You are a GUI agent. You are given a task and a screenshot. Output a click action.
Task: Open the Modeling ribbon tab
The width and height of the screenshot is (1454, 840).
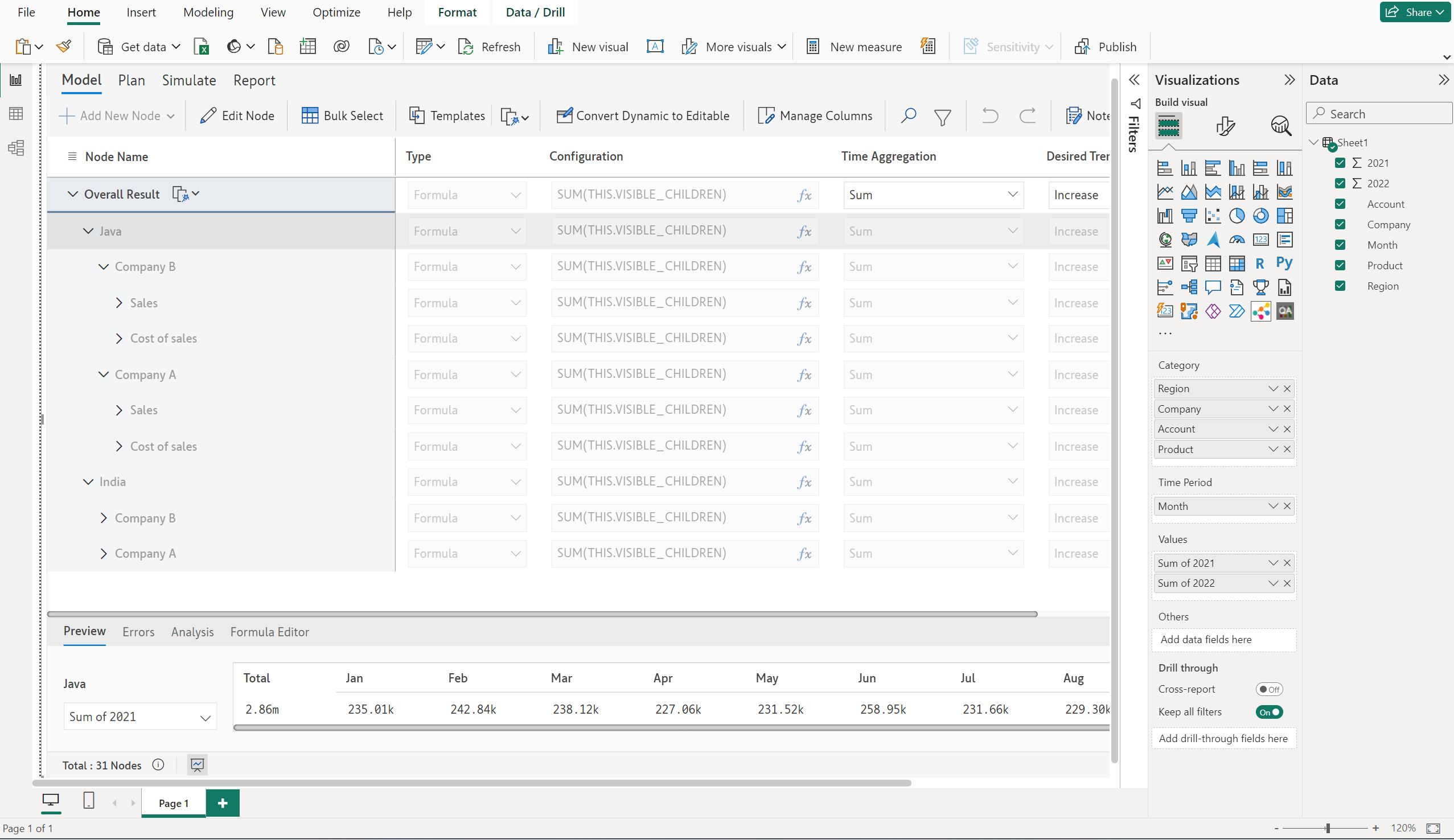[x=208, y=12]
